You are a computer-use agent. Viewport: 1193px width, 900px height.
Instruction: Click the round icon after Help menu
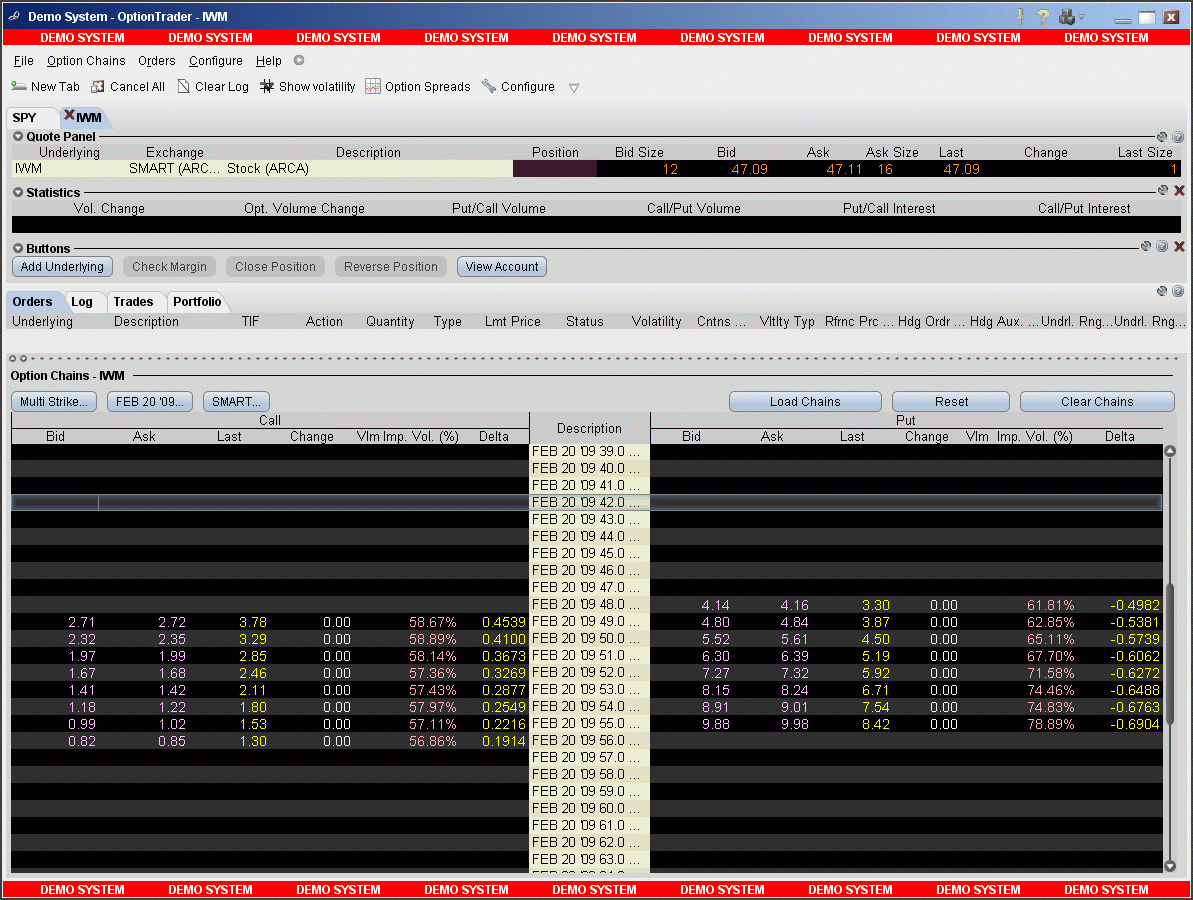[x=299, y=60]
